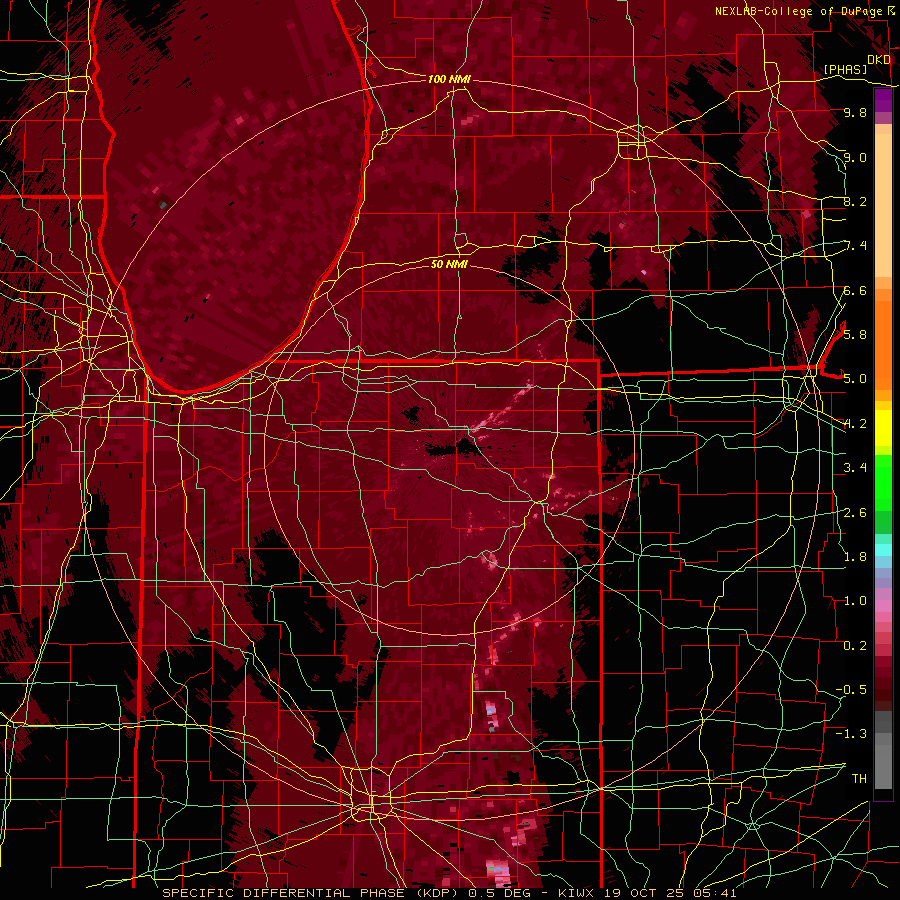Viewport: 900px width, 900px height.
Task: Click the 2.6 value on color scale
Action: (855, 512)
